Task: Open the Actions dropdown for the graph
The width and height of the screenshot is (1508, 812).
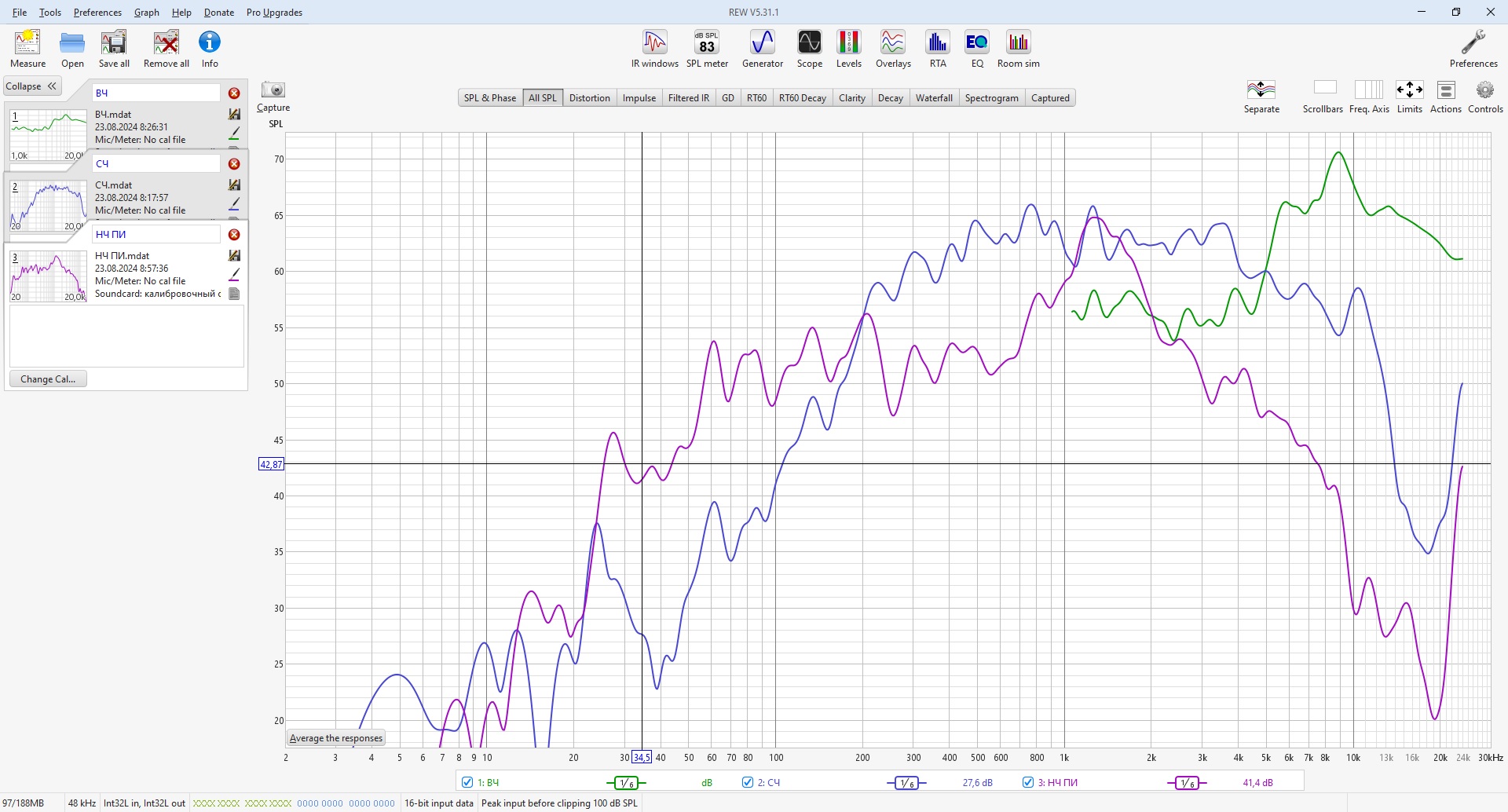Action: pyautogui.click(x=1446, y=97)
